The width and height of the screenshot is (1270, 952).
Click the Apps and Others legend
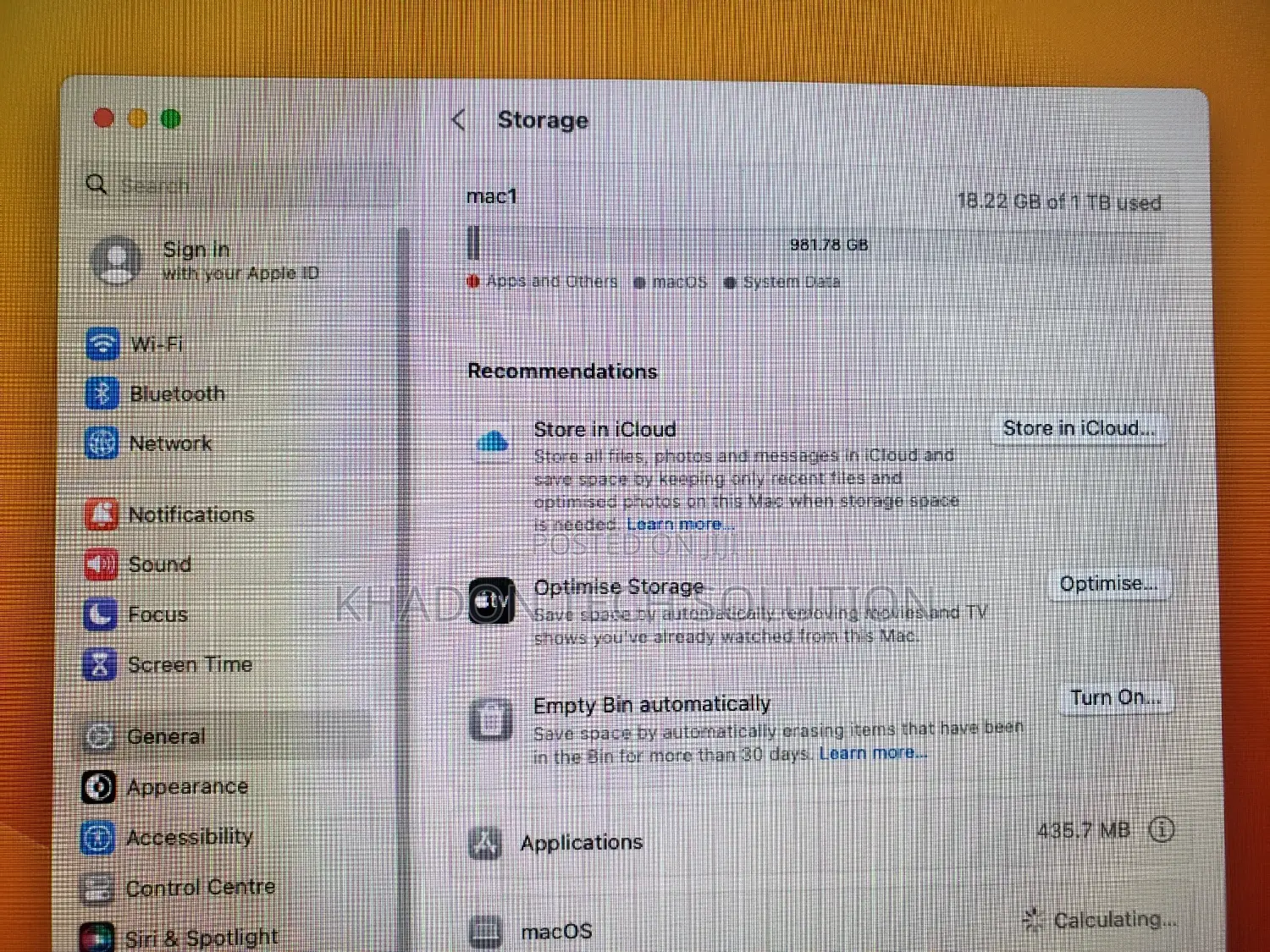coord(543,281)
